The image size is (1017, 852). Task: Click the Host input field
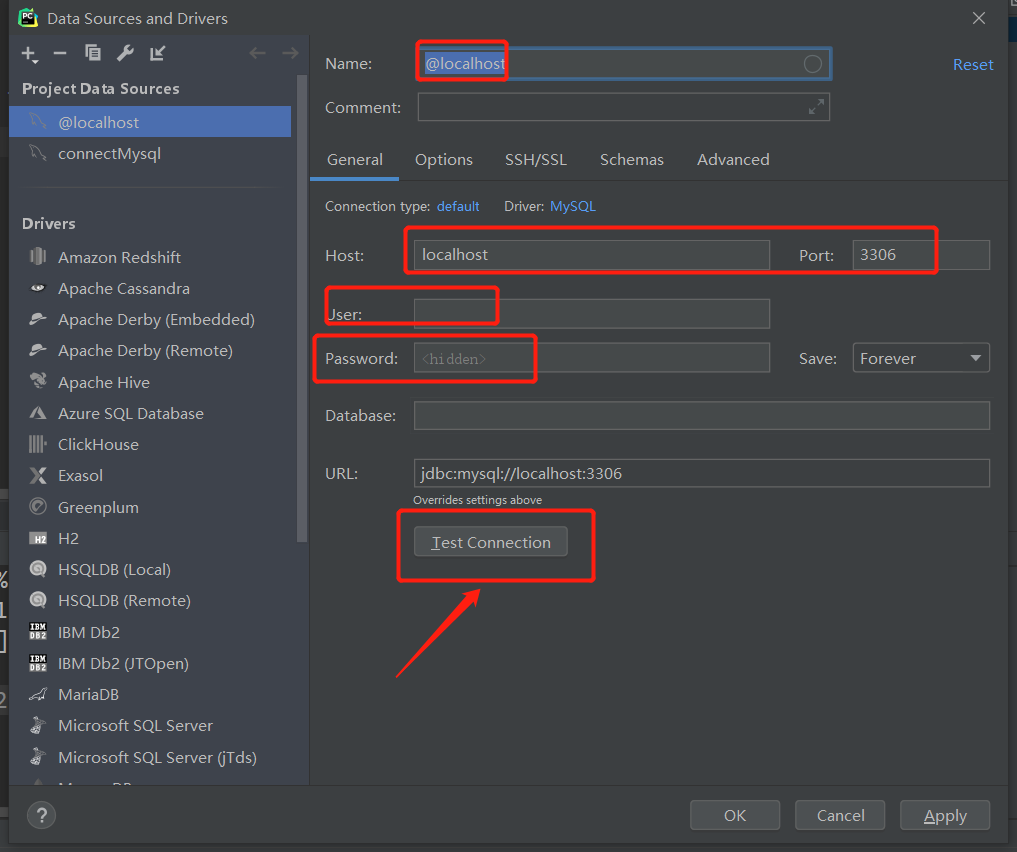tap(592, 255)
